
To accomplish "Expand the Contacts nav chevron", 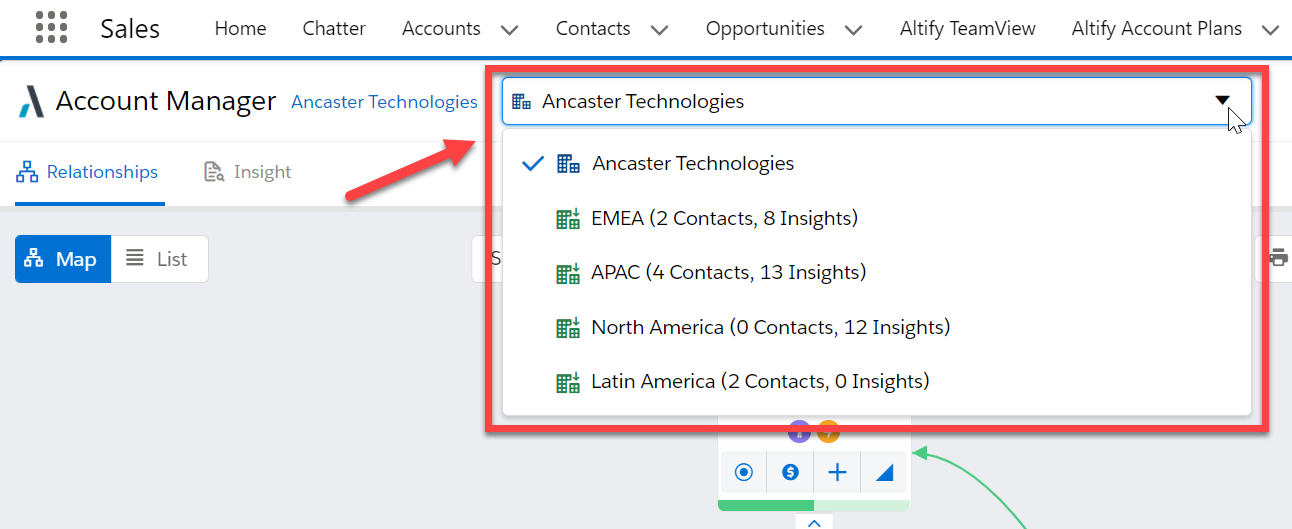I will point(659,30).
